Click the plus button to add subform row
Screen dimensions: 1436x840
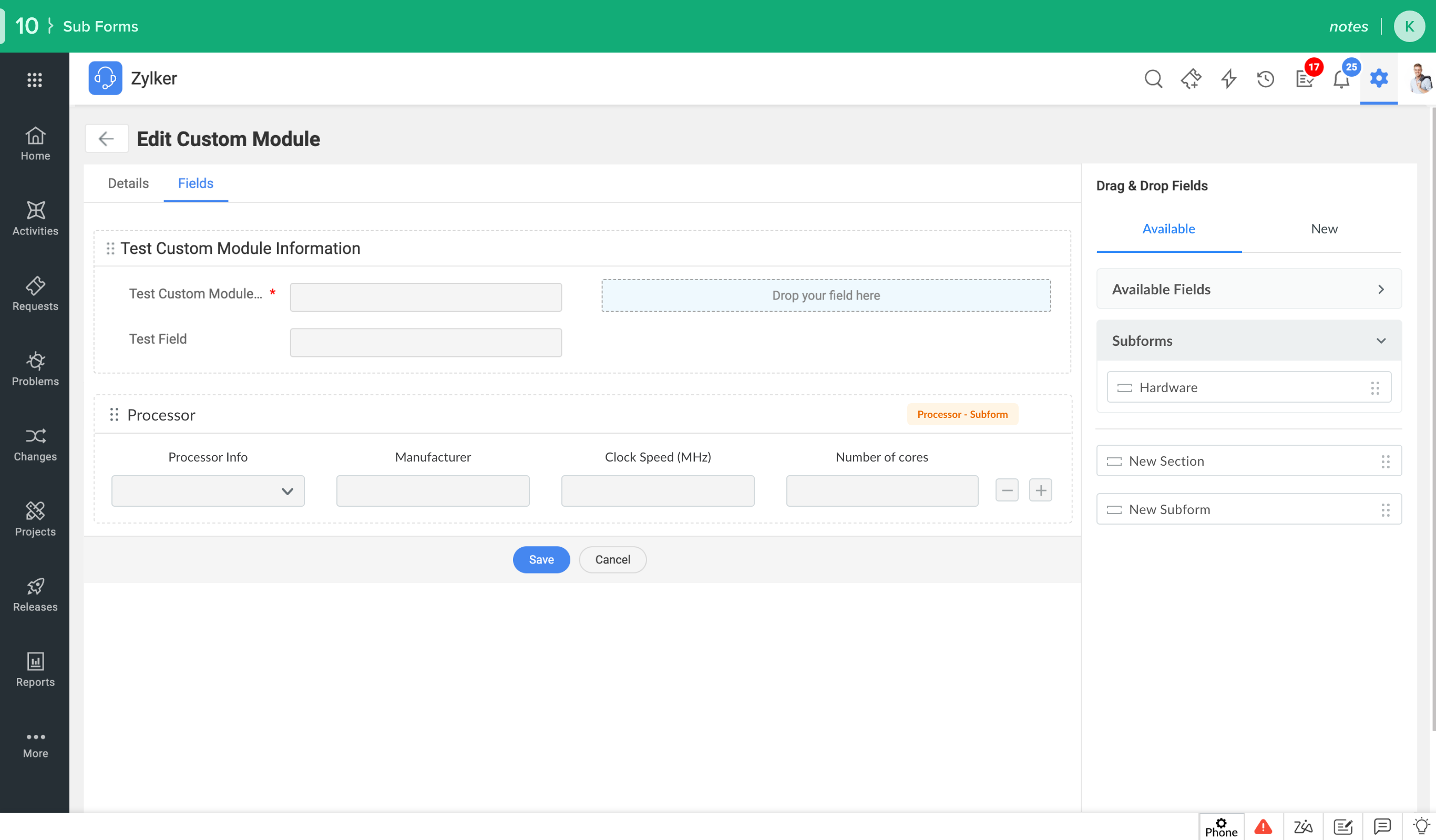(x=1040, y=490)
